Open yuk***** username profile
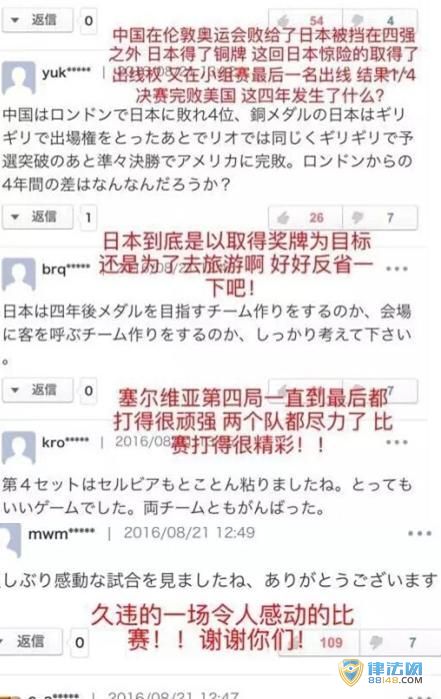This screenshot has height=699, width=441. (x=66, y=72)
